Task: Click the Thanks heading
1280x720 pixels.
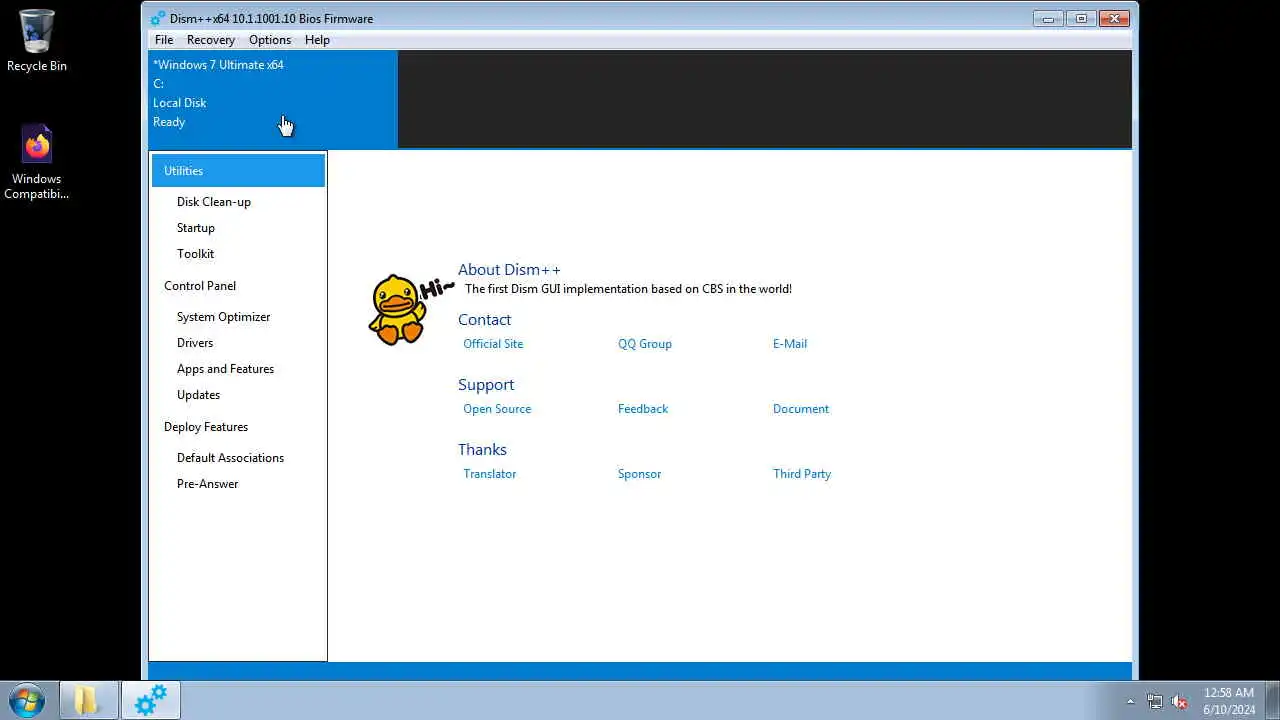Action: tap(482, 450)
